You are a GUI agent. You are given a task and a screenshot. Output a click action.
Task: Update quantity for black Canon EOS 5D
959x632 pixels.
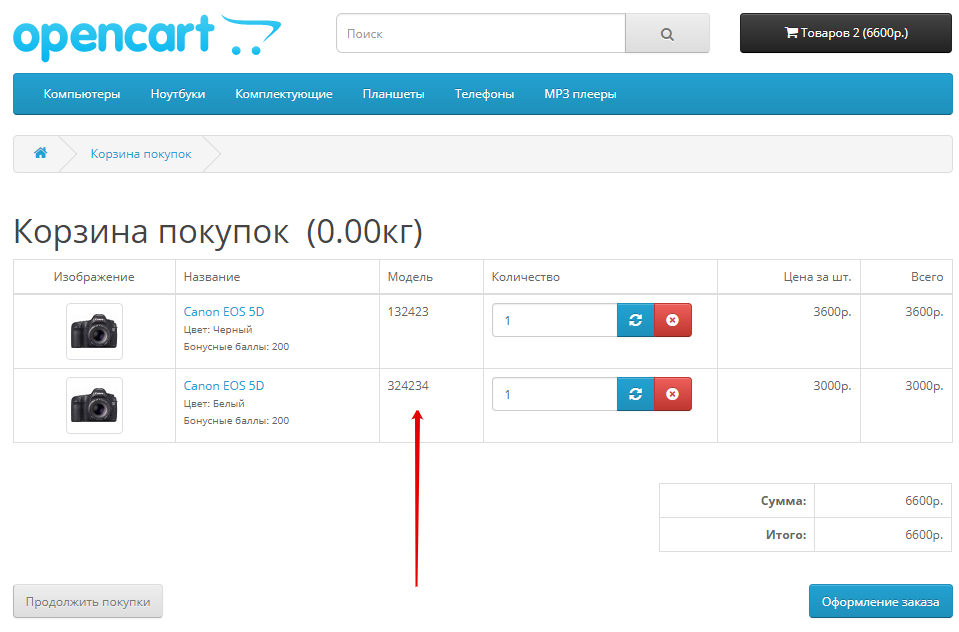[635, 320]
